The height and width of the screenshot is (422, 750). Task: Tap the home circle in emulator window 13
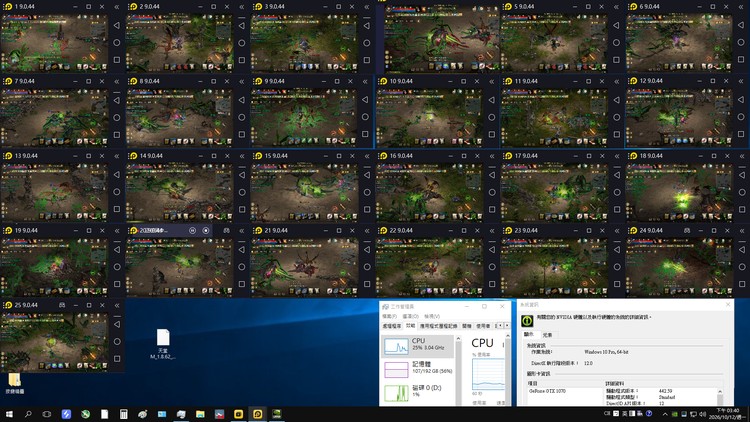[x=117, y=192]
